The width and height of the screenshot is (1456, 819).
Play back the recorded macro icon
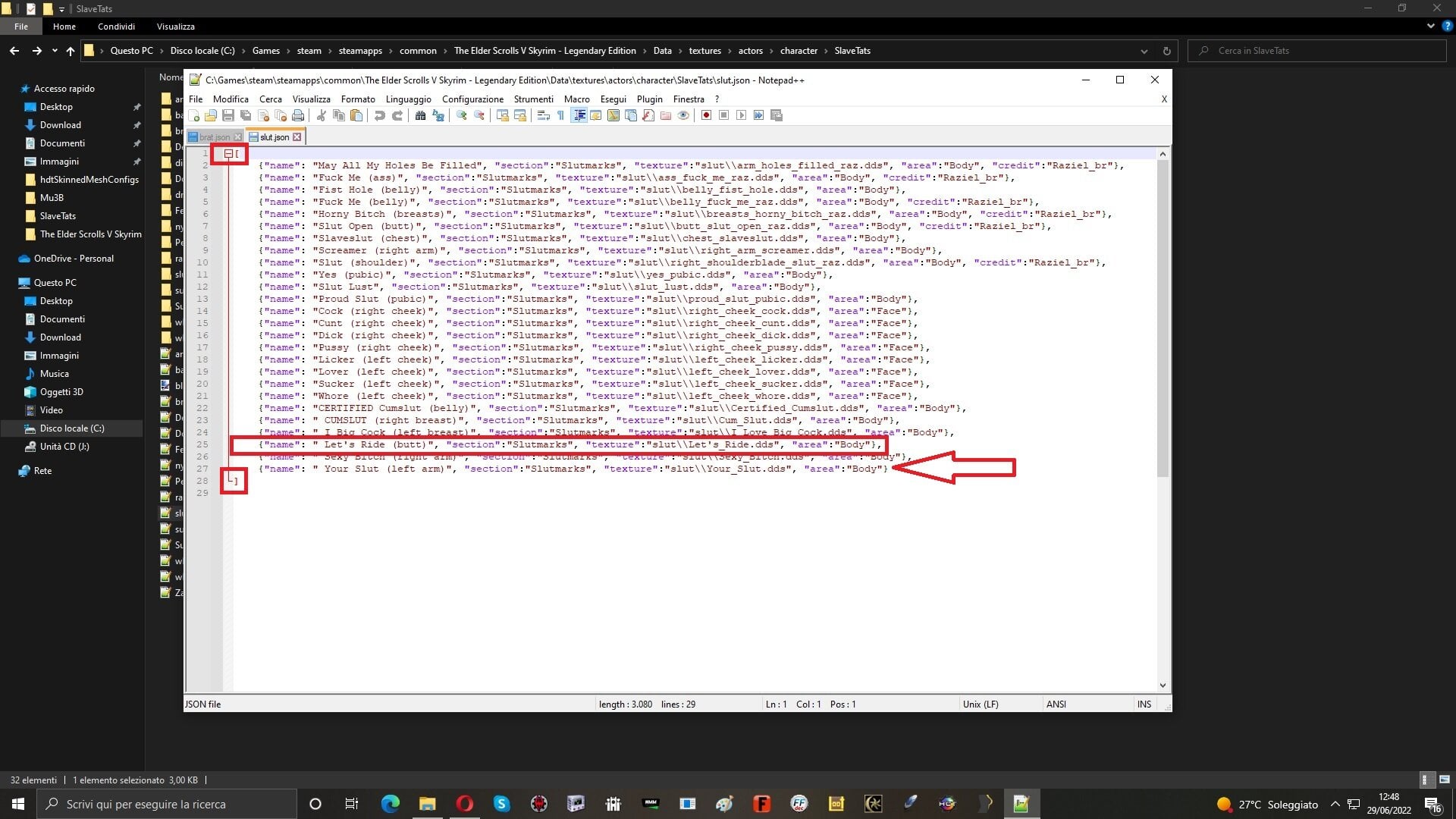click(x=741, y=115)
